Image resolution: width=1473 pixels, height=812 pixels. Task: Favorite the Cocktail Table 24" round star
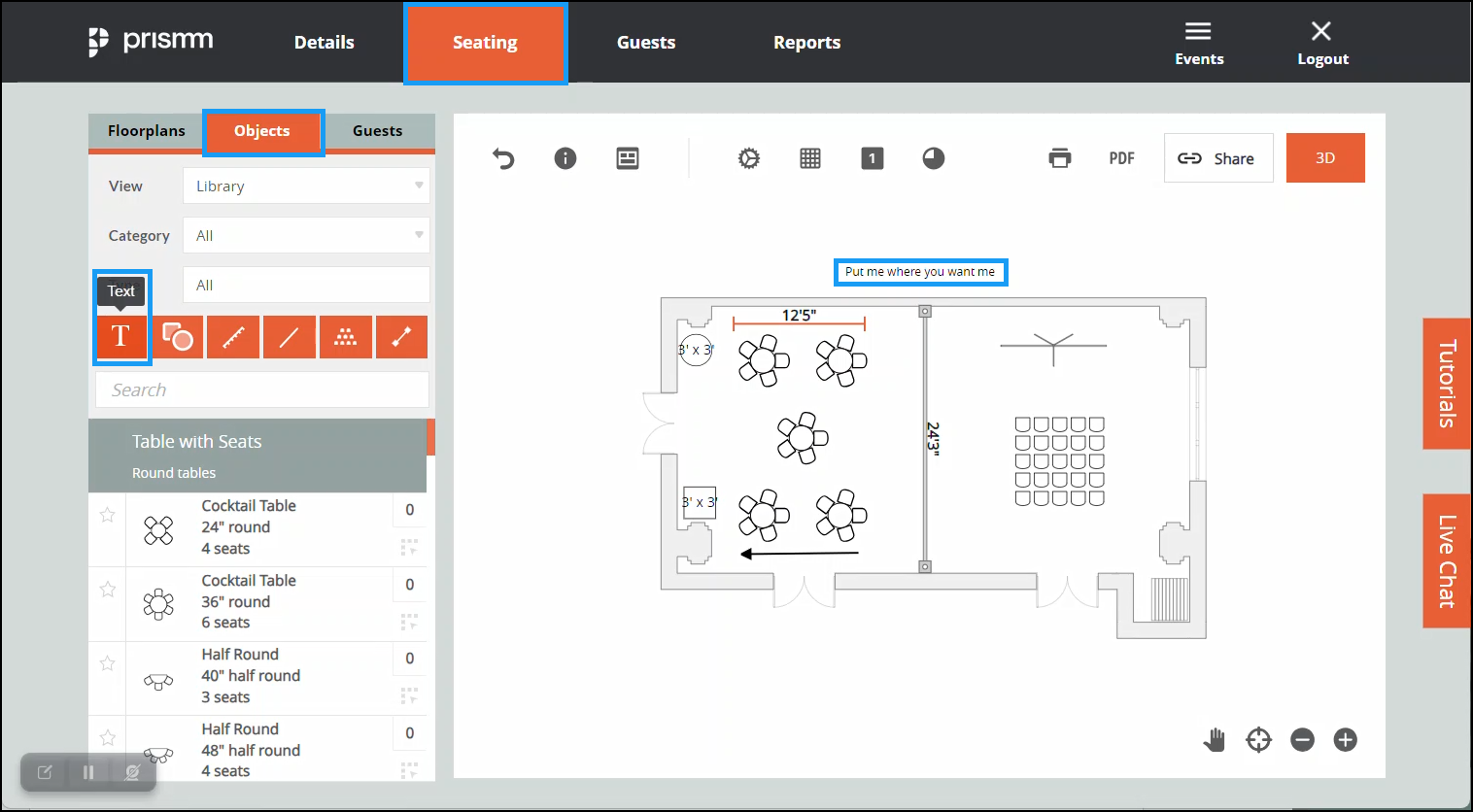pyautogui.click(x=108, y=515)
